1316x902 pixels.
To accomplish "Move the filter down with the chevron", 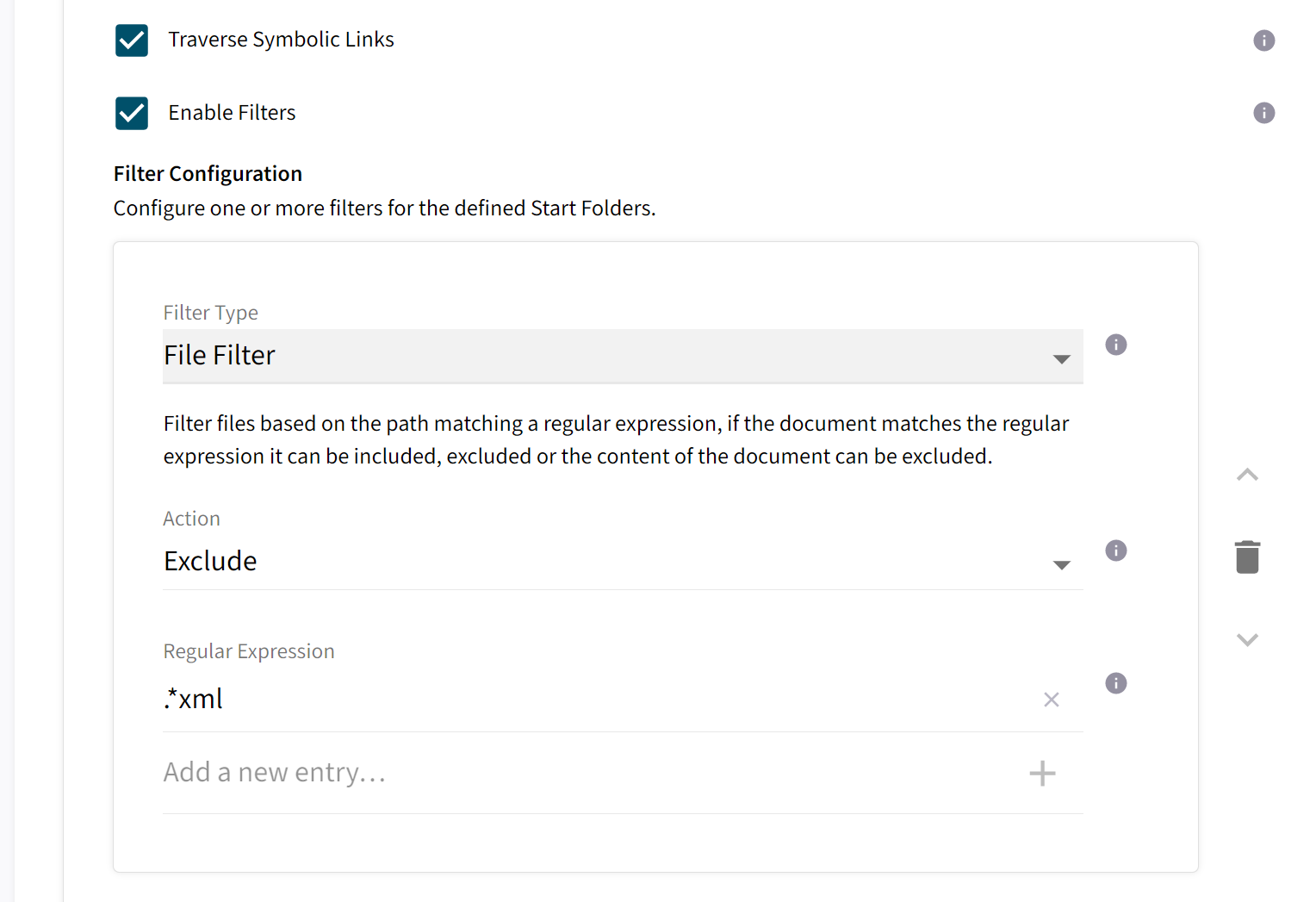I will pyautogui.click(x=1247, y=639).
